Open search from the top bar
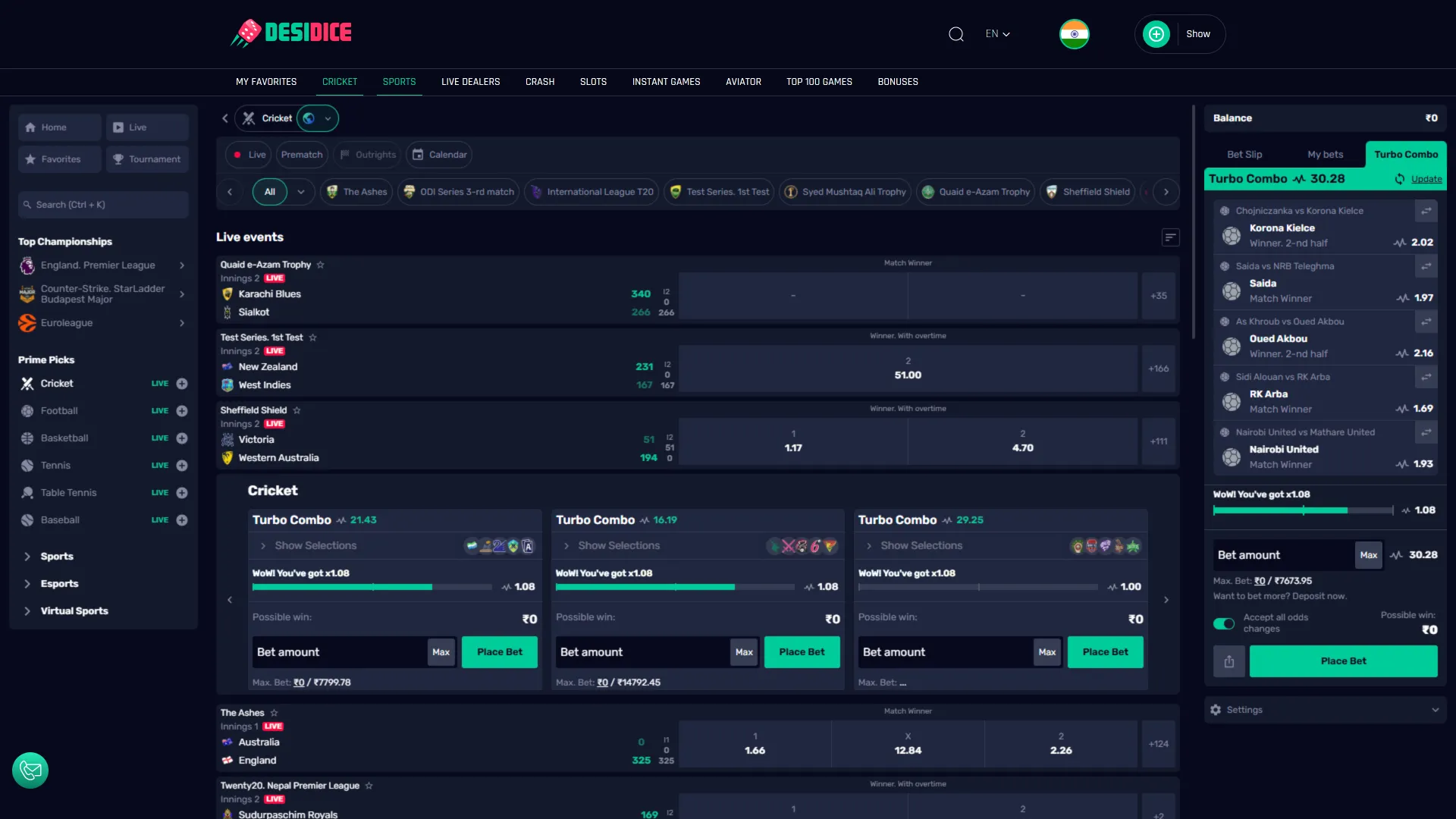This screenshot has height=819, width=1456. [x=956, y=34]
